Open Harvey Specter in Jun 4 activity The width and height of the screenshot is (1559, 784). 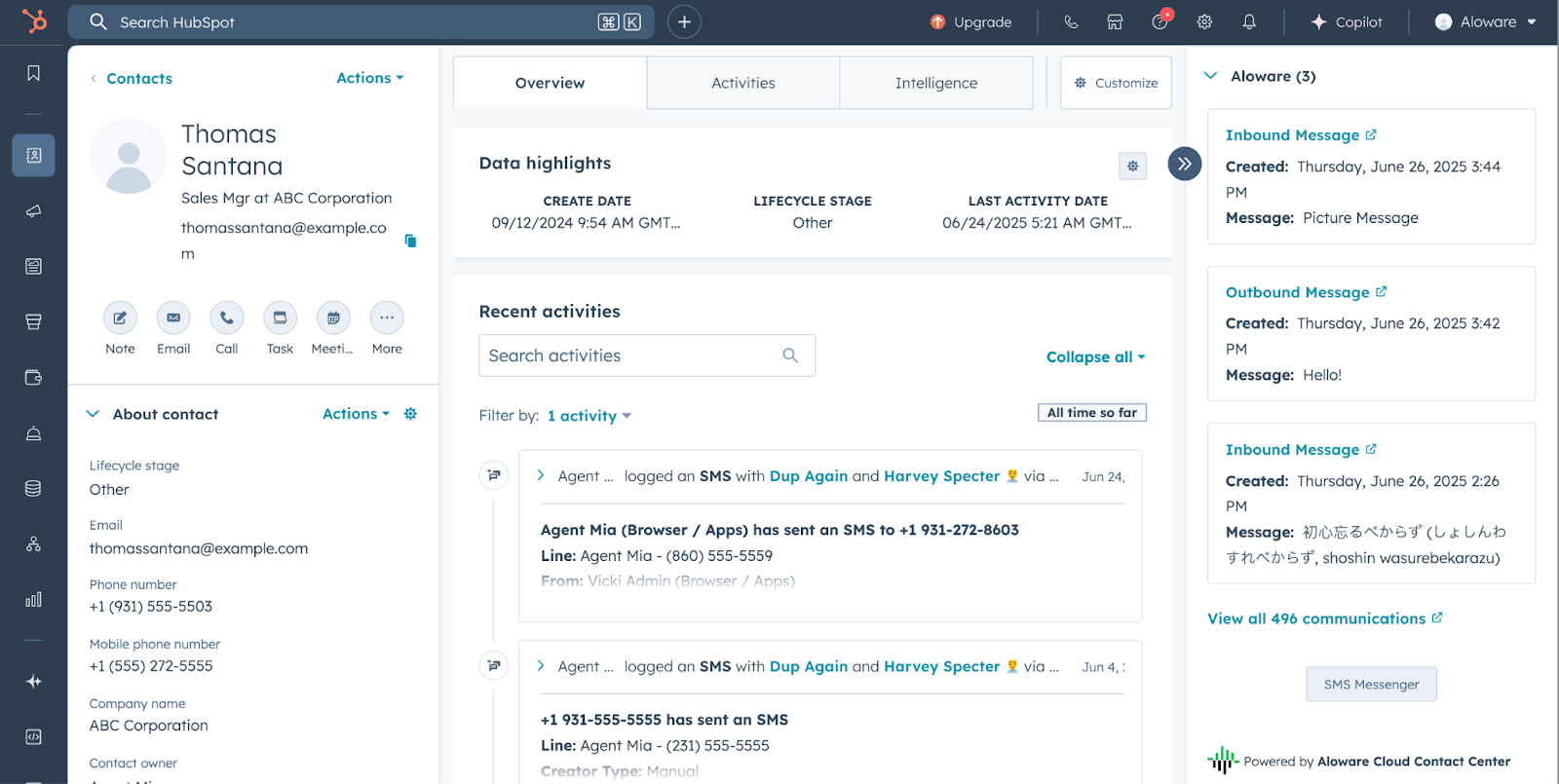coord(941,666)
